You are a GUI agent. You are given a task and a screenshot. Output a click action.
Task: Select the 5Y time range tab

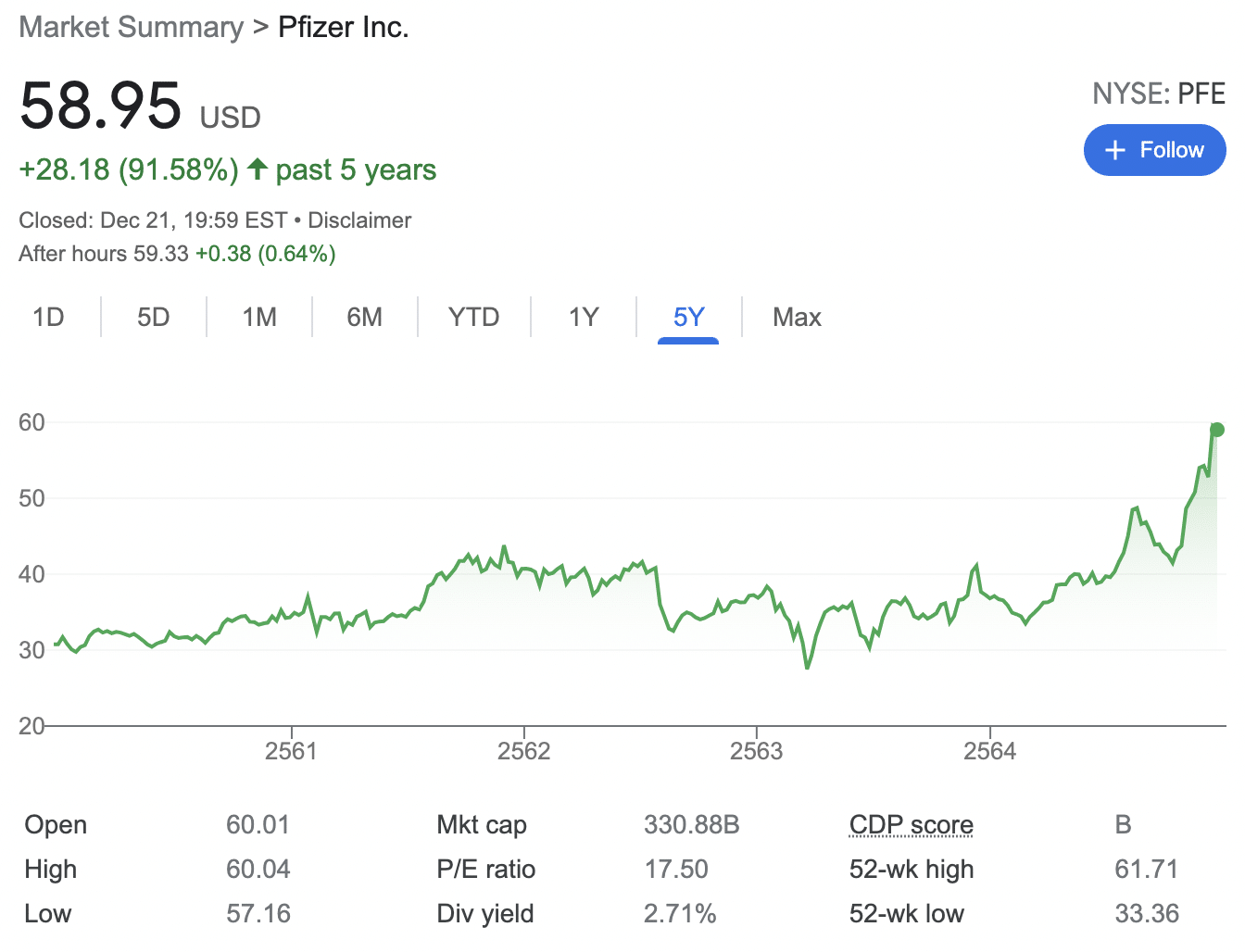(x=688, y=318)
